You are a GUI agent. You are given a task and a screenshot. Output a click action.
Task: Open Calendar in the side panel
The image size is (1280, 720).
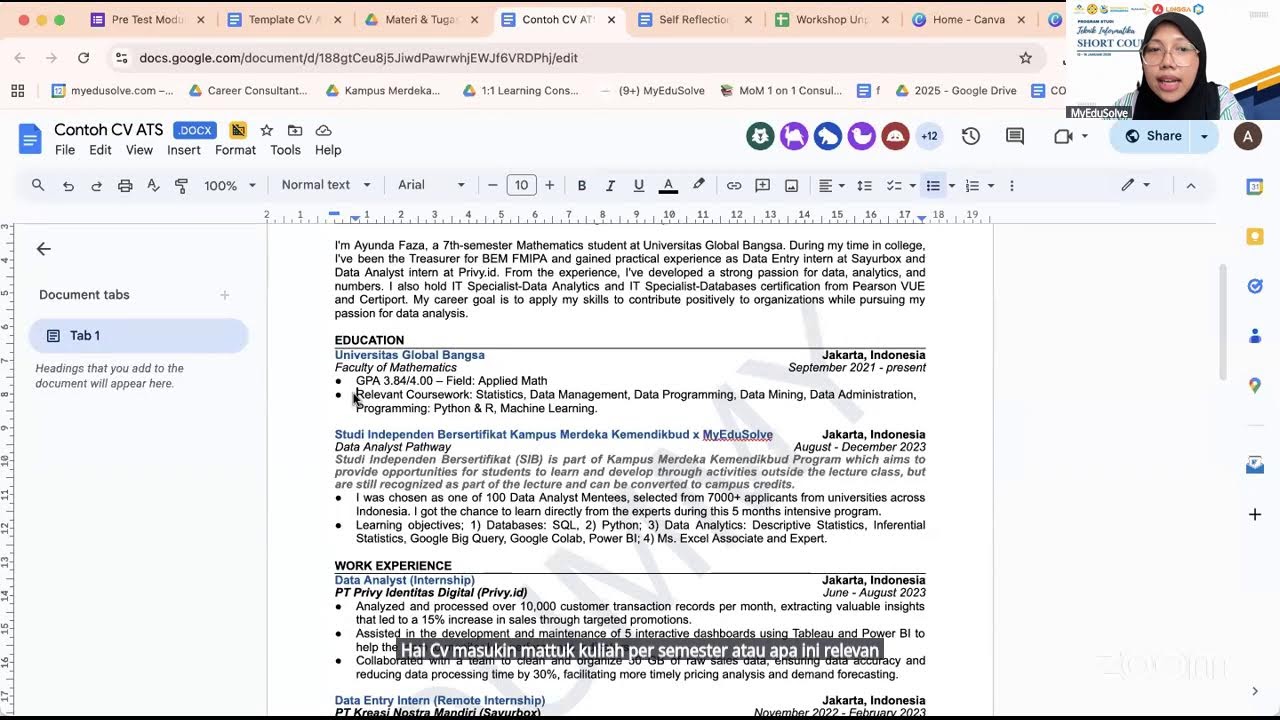coord(1255,187)
